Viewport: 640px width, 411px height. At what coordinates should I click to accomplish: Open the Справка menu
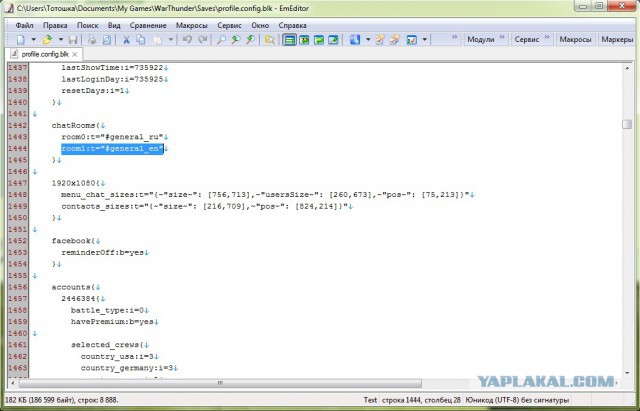pos(292,25)
